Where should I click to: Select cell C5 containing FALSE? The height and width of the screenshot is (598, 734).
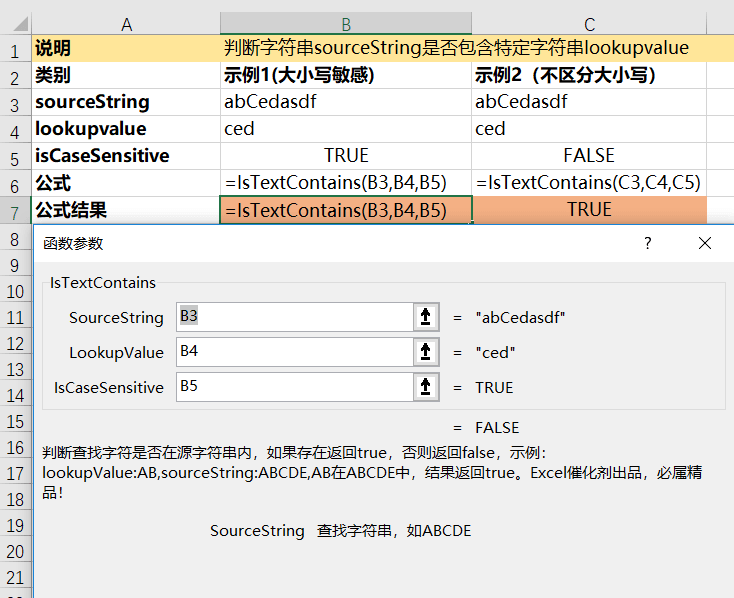(x=589, y=156)
